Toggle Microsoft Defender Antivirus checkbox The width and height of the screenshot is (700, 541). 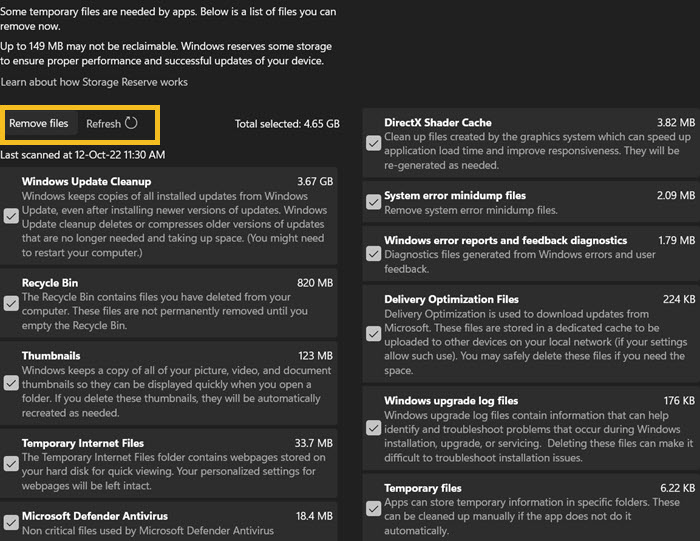(11, 522)
